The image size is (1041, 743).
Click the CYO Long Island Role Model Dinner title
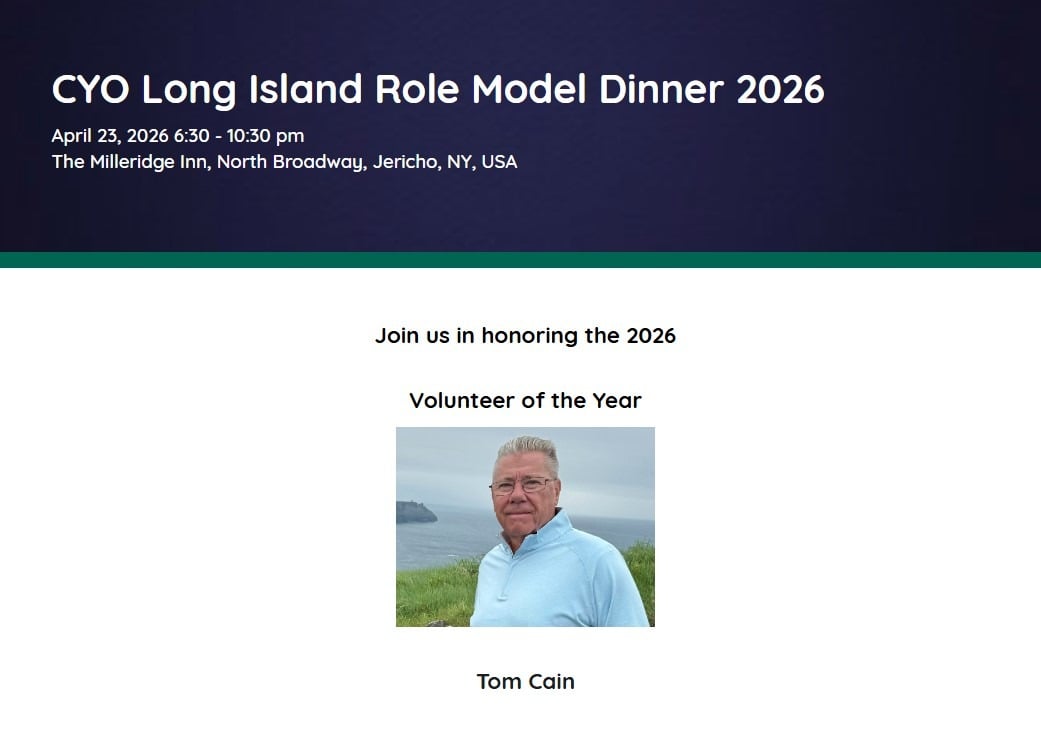point(437,90)
